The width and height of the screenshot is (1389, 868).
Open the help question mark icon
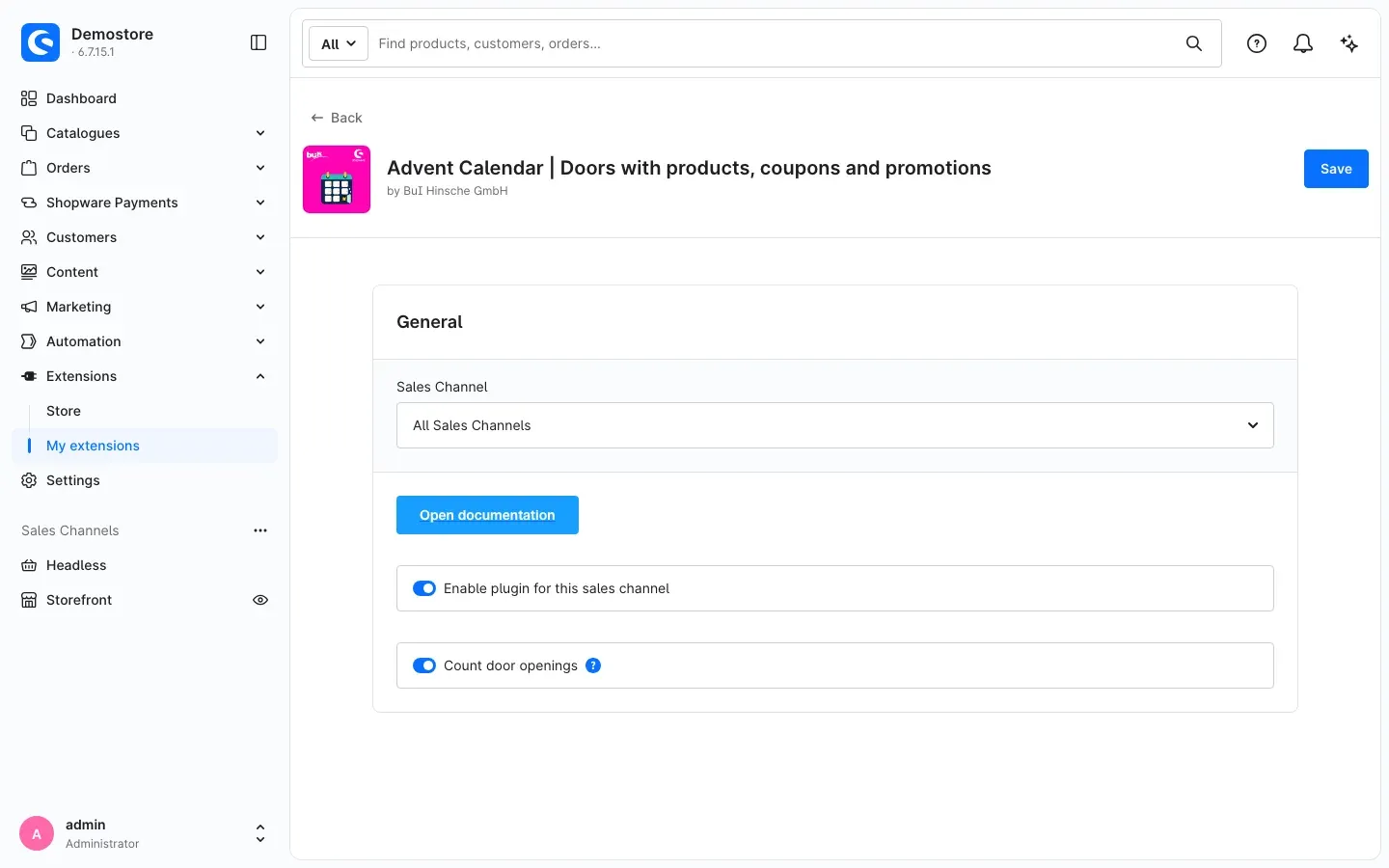tap(1257, 43)
